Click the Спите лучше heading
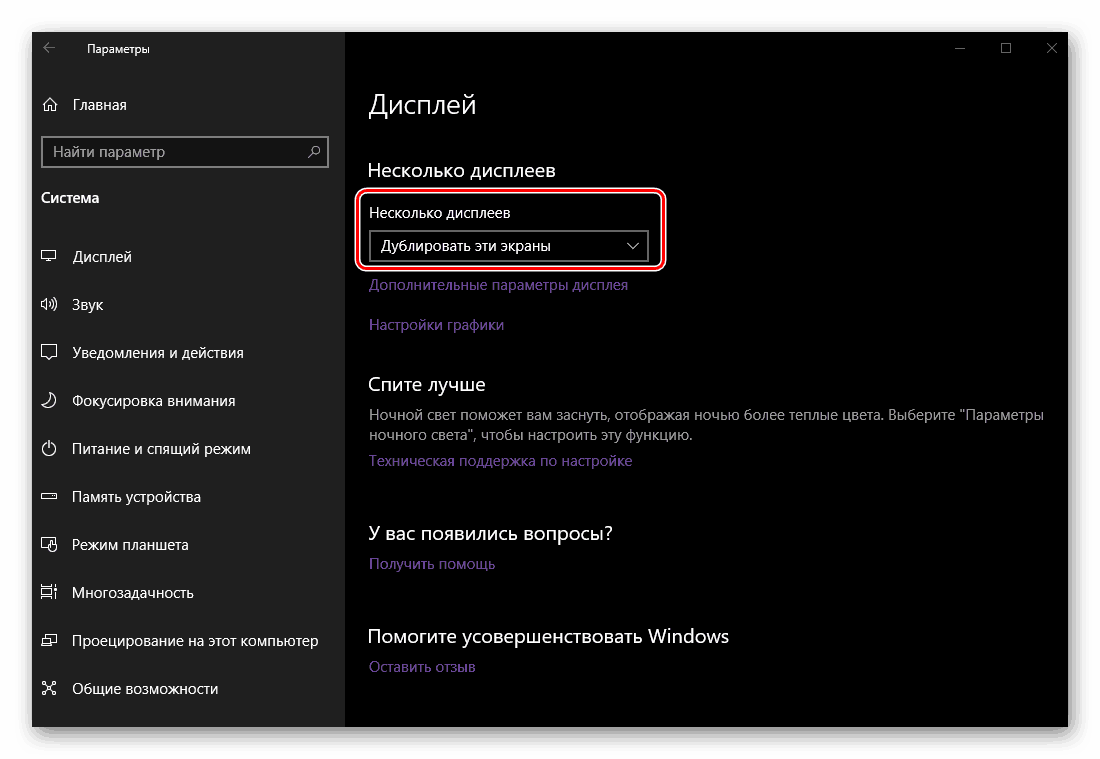1100x759 pixels. [427, 384]
